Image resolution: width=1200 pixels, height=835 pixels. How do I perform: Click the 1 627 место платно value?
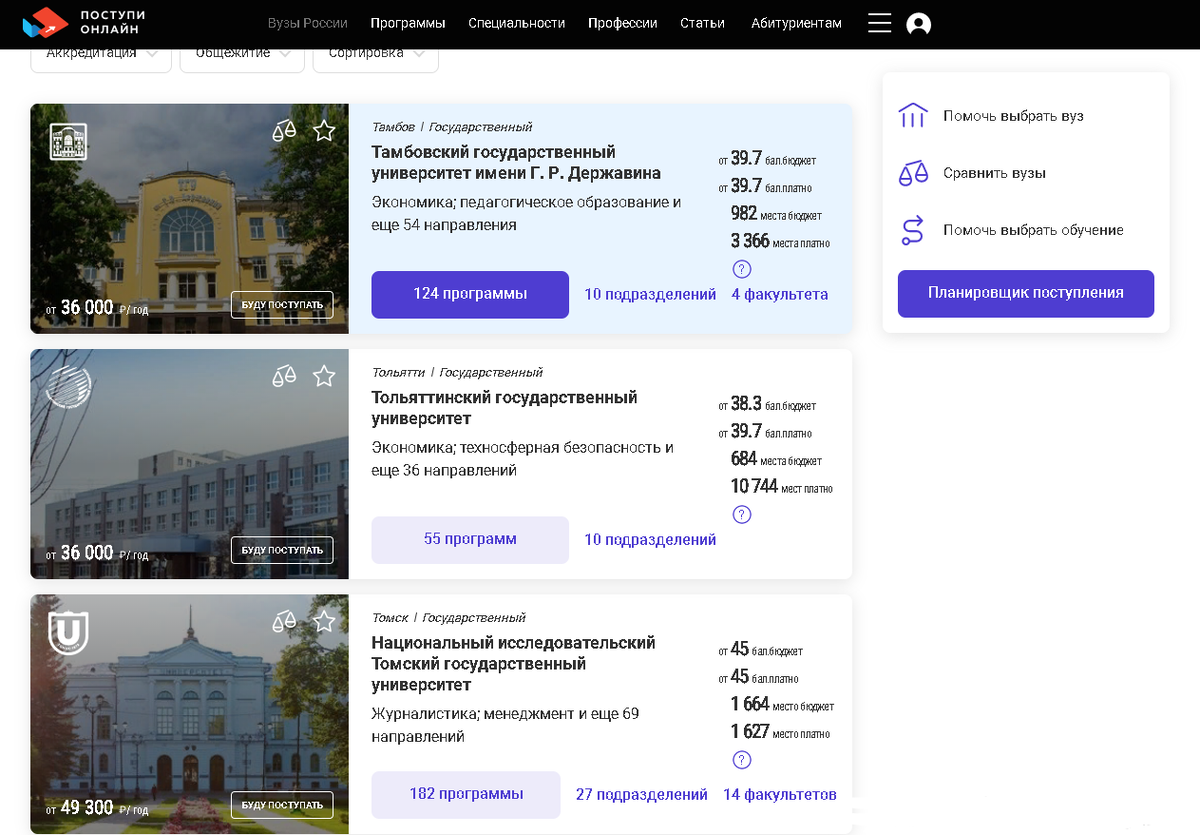coord(780,732)
